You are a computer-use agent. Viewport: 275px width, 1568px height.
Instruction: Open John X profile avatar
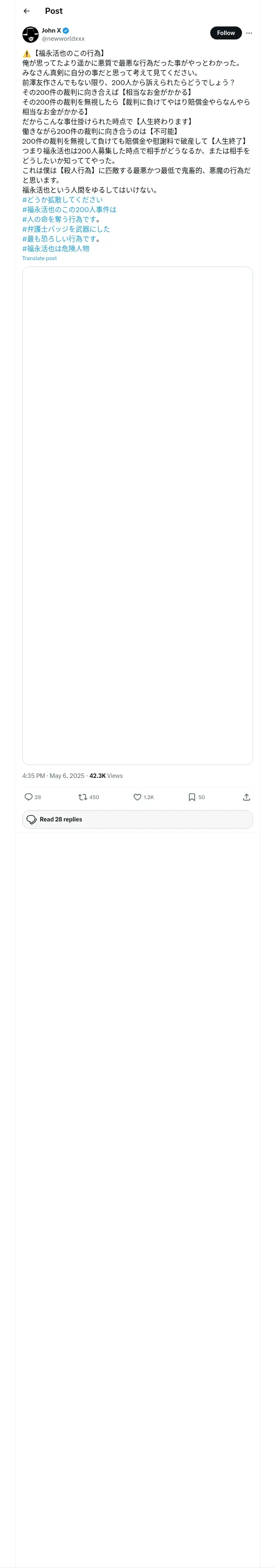(31, 34)
